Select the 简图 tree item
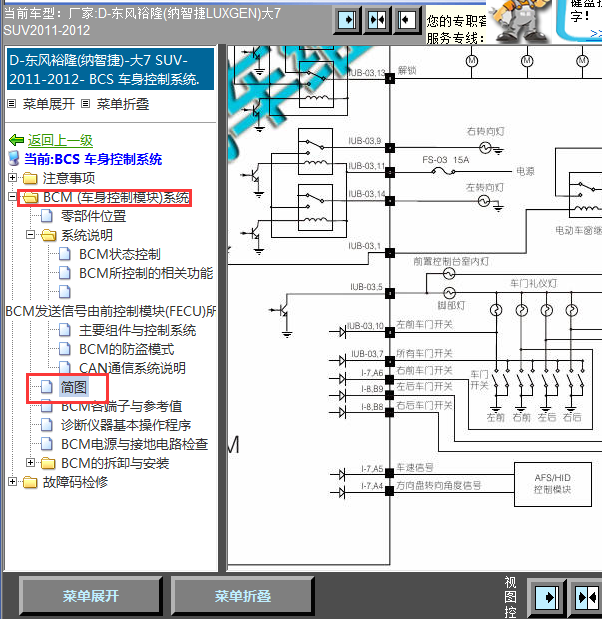The image size is (602, 619). [x=73, y=387]
